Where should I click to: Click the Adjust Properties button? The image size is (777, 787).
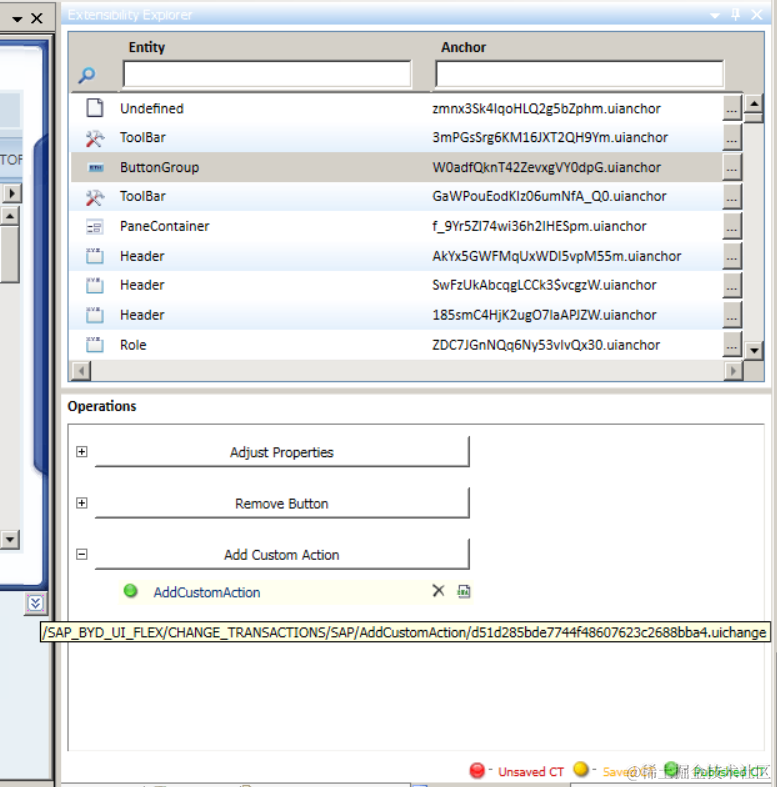click(x=282, y=452)
